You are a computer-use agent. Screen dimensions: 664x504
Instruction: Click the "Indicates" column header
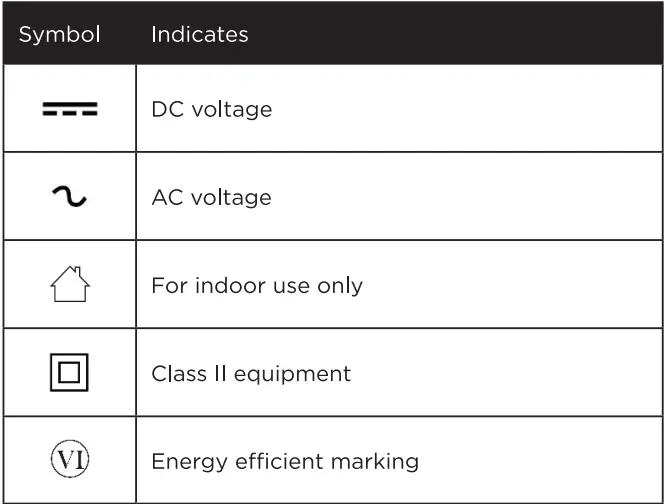point(199,34)
